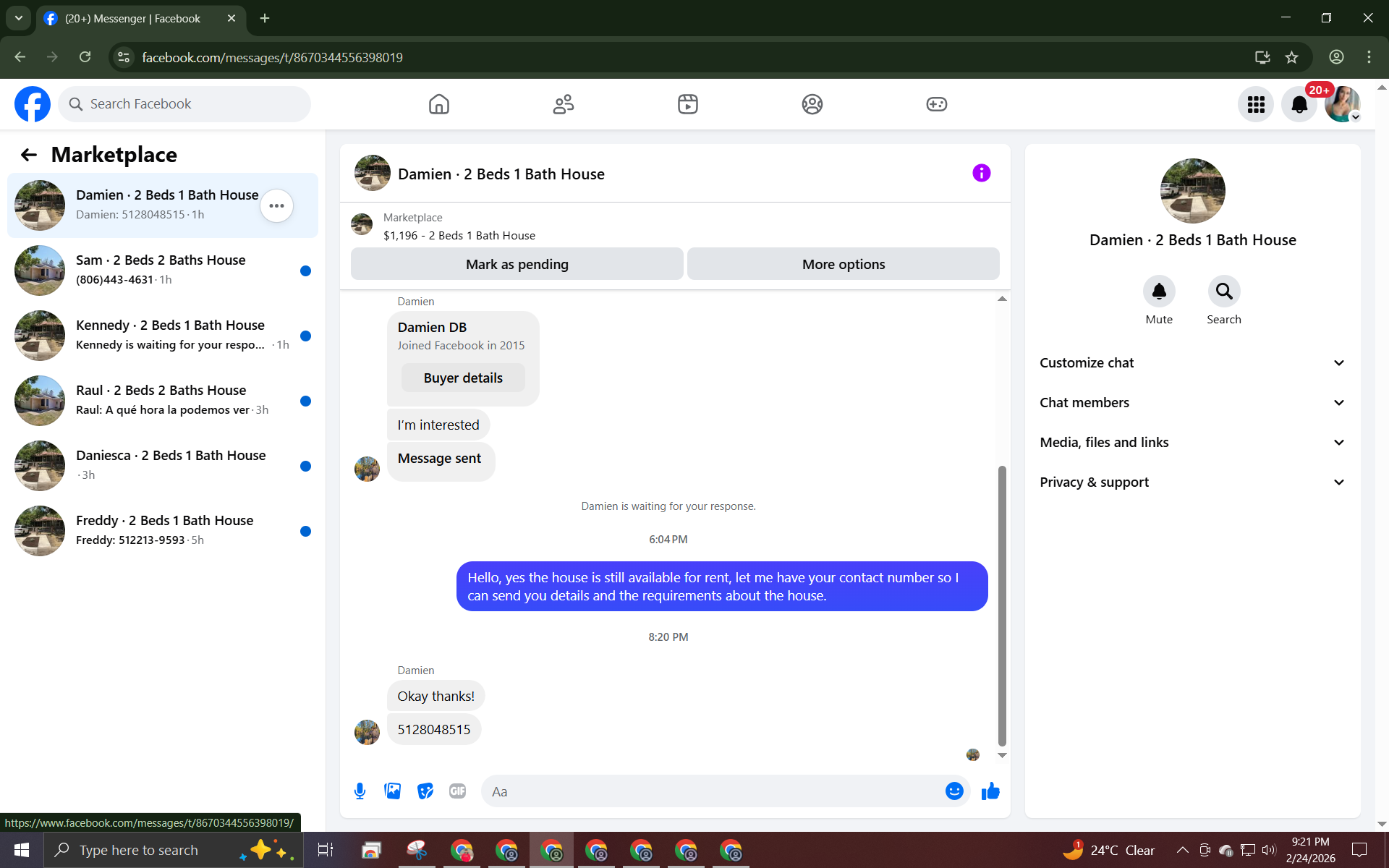1389x868 pixels.
Task: Open the attach photo icon in composer
Action: click(392, 791)
